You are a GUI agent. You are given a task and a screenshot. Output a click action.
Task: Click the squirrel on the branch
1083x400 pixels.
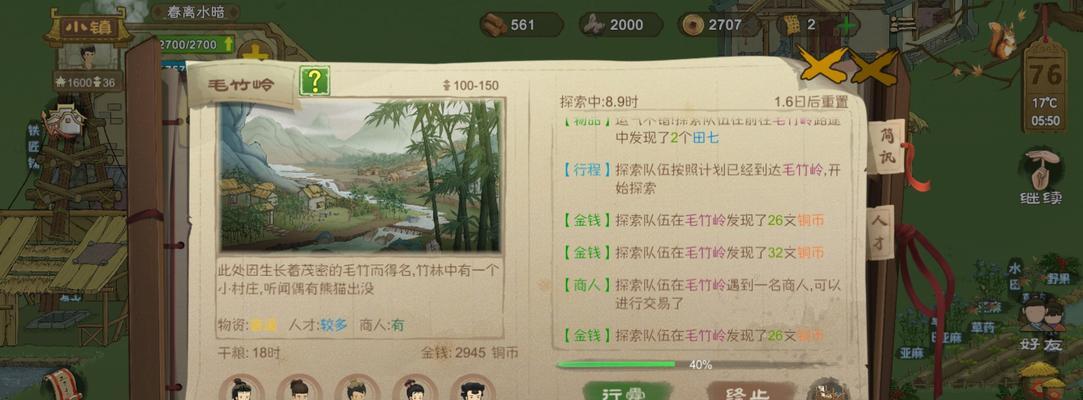click(1001, 40)
